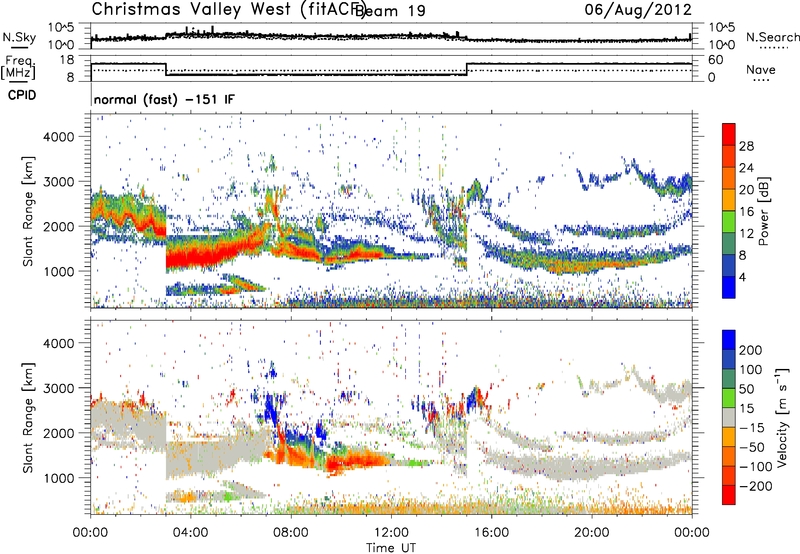Select the '08:00' time axis label

290,533
